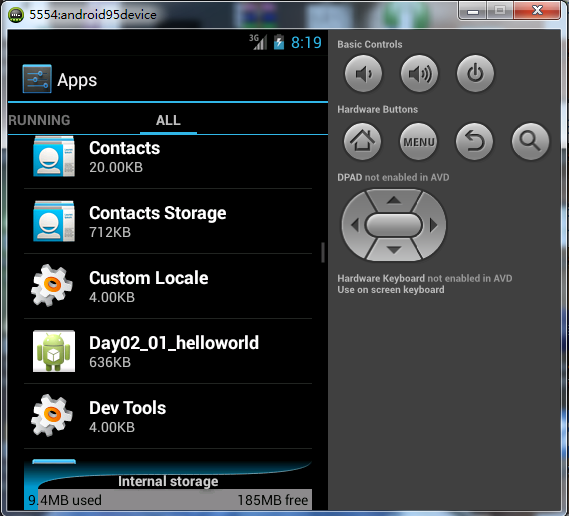Click the battery charging status icon

click(279, 42)
